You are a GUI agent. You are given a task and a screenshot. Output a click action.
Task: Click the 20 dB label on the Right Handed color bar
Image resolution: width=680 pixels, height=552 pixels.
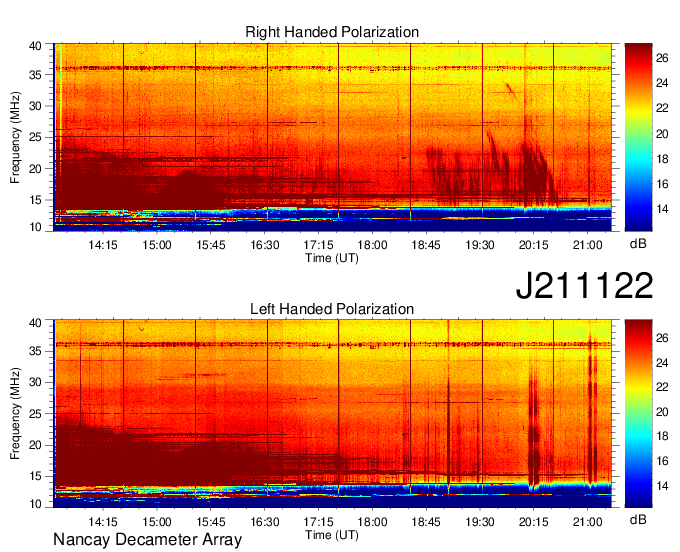coord(662,134)
